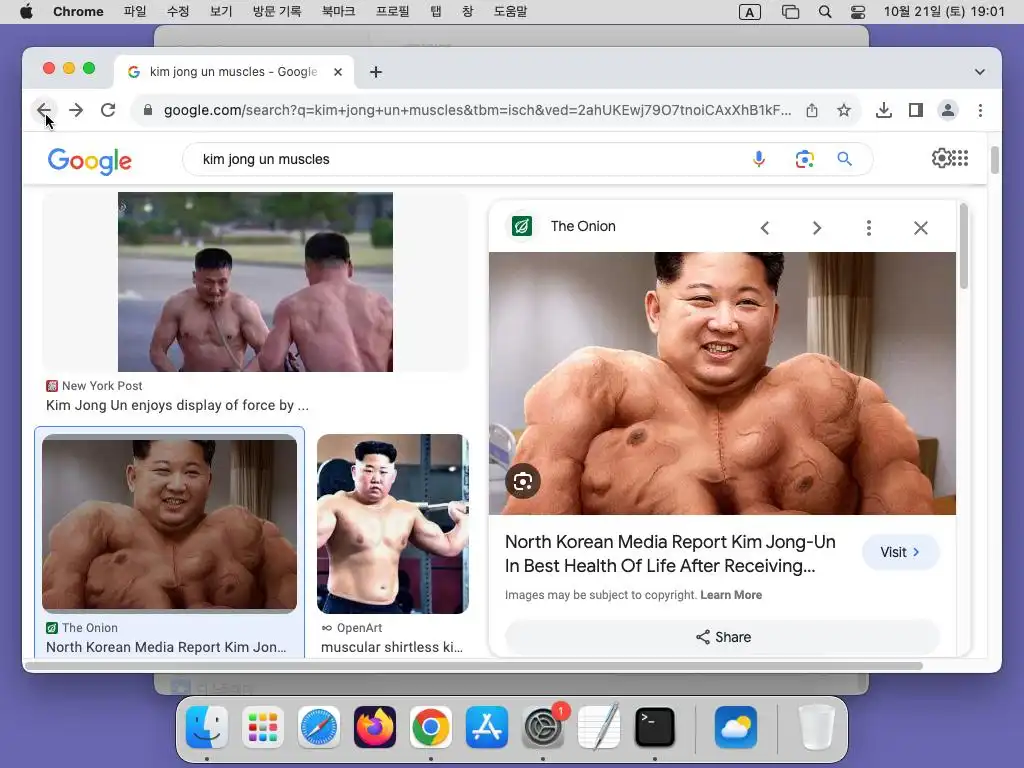Open App Store from the Dock

(x=487, y=727)
